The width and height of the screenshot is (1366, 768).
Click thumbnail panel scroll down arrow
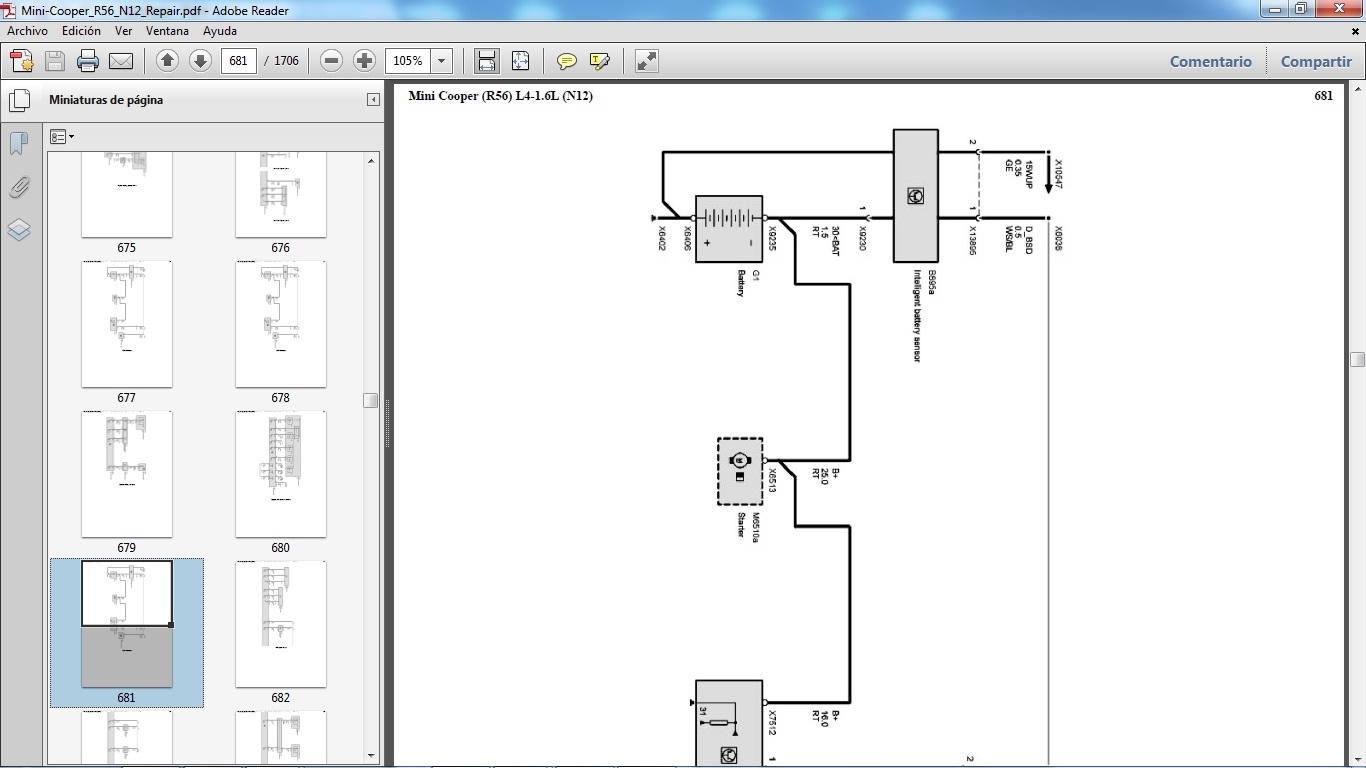pos(372,756)
